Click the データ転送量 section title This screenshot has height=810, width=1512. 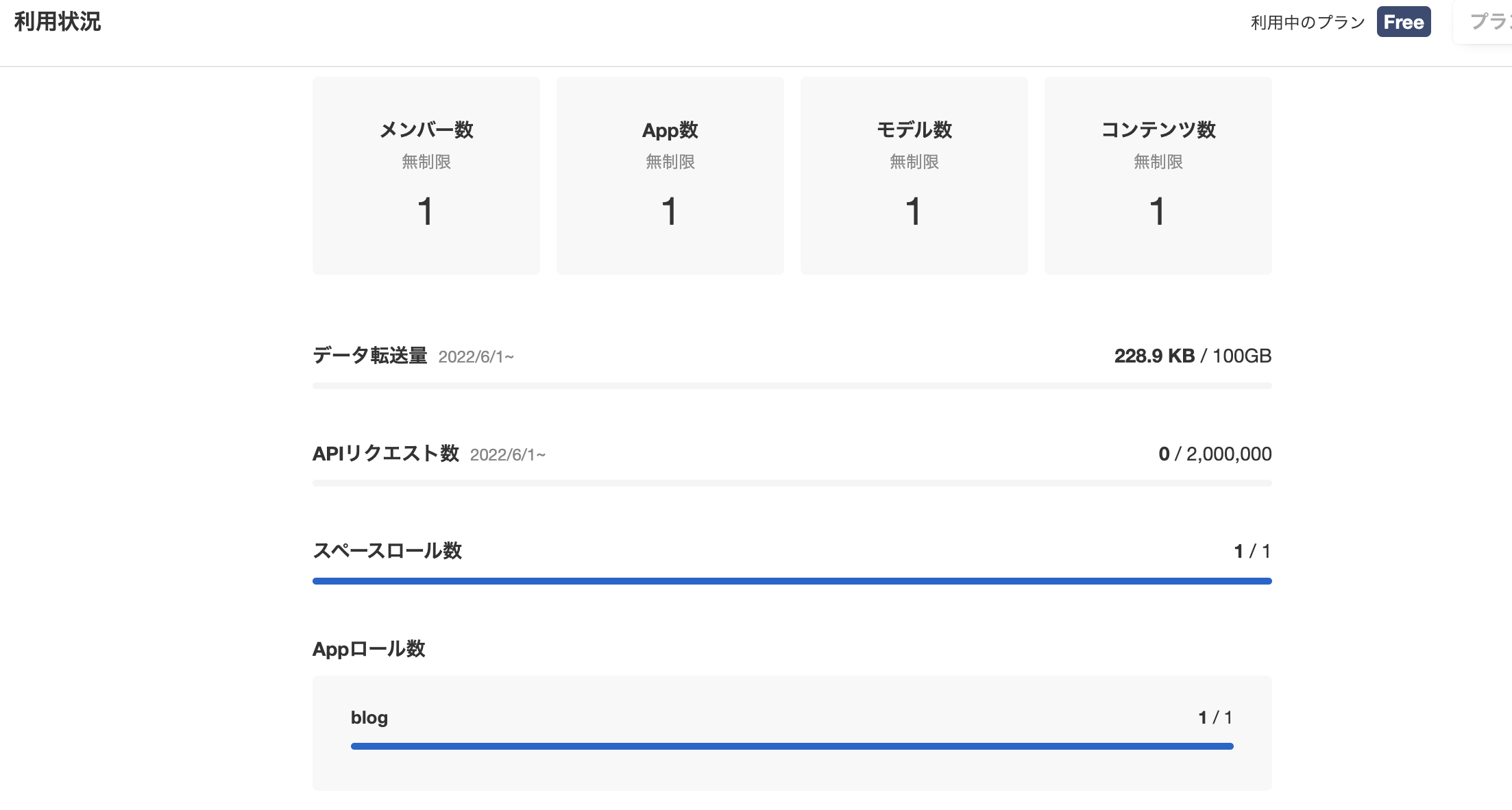tap(369, 356)
